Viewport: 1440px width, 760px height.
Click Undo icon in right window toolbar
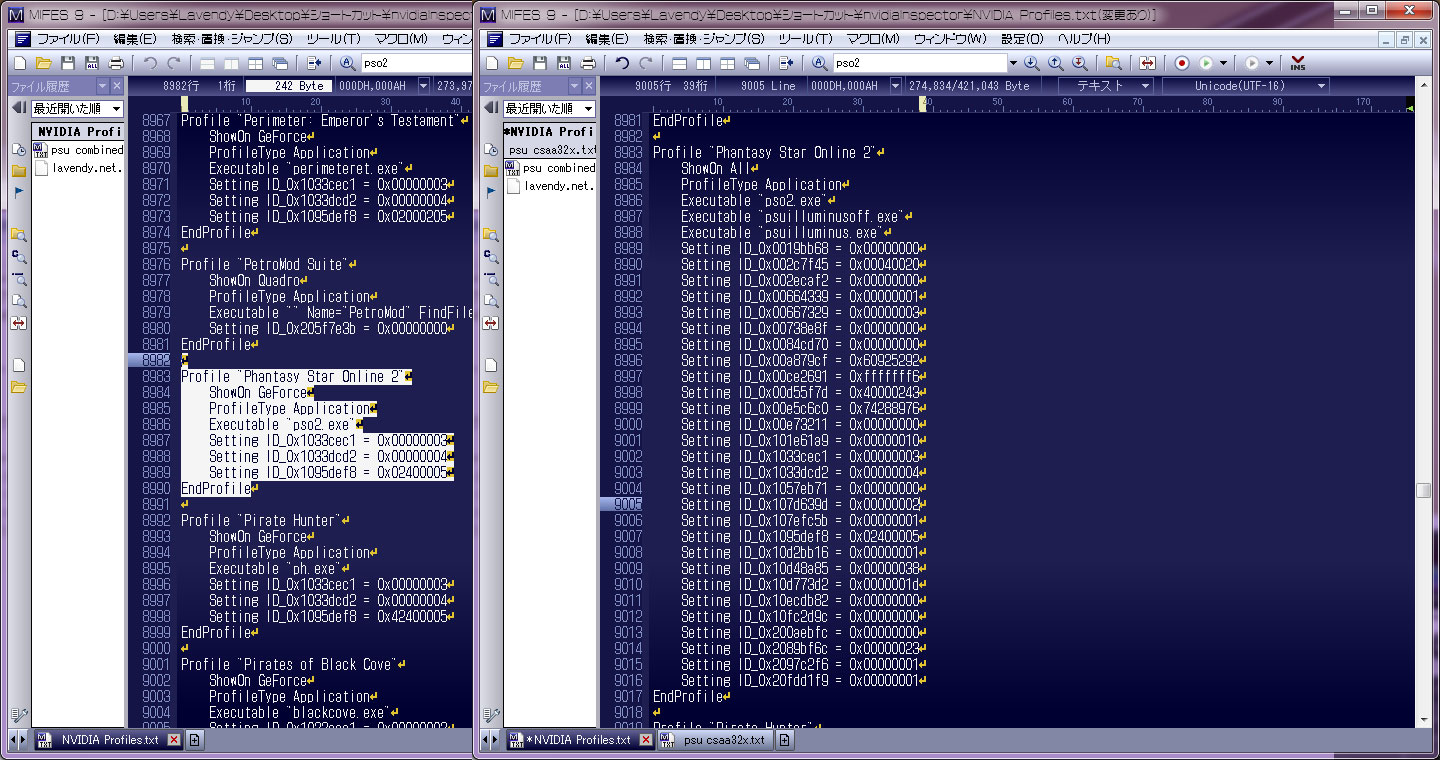(x=622, y=63)
